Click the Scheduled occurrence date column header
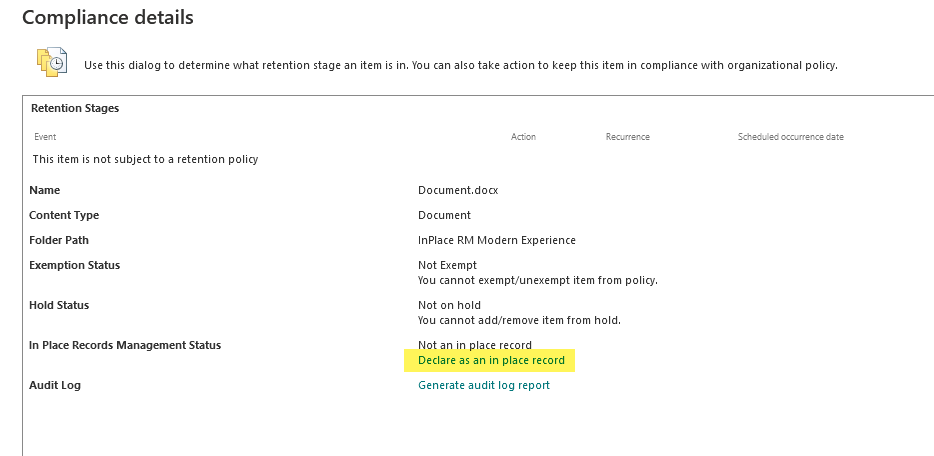The width and height of the screenshot is (934, 456). (x=790, y=137)
